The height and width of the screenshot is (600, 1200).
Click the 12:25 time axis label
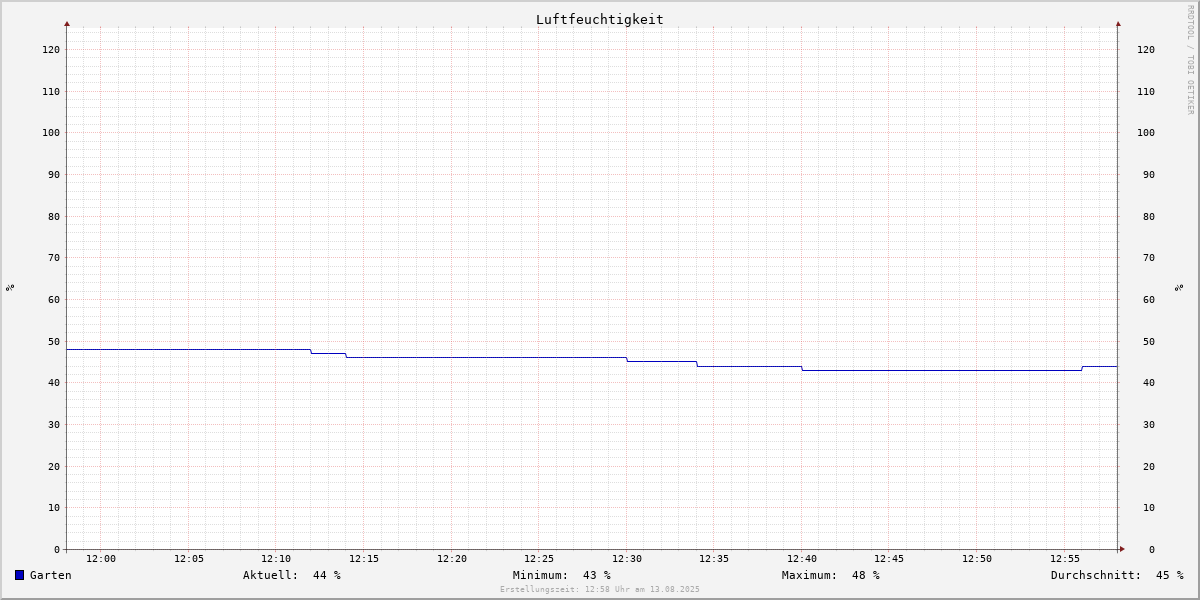tap(539, 559)
